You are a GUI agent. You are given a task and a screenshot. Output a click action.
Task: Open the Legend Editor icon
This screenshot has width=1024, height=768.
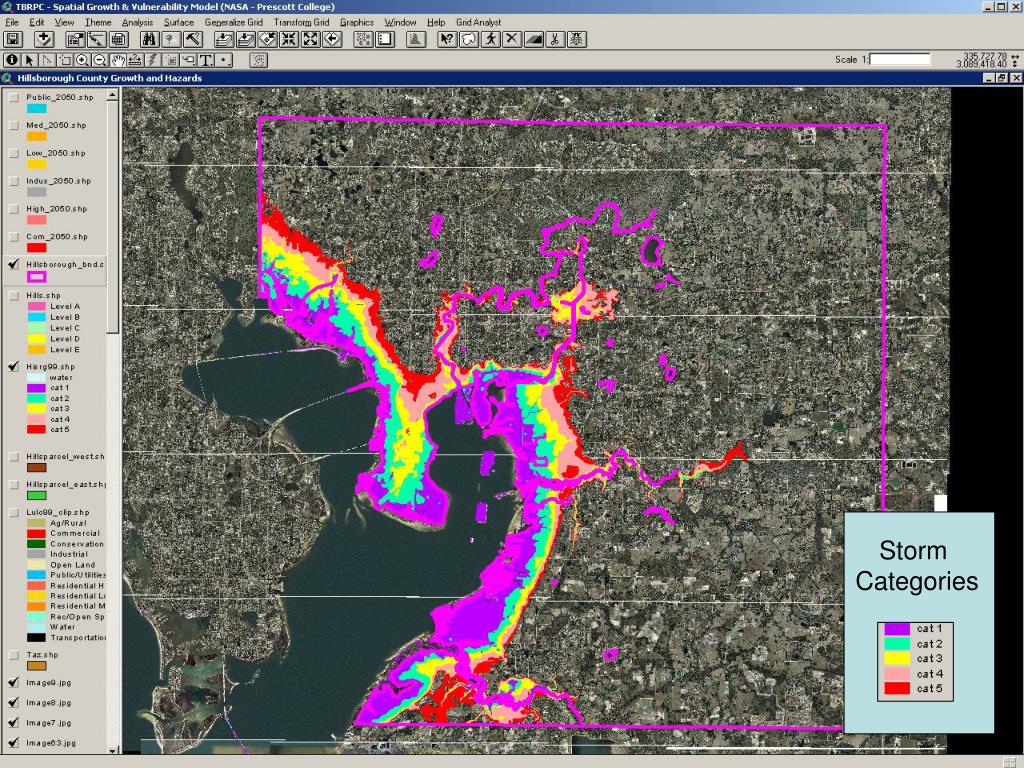(x=97, y=40)
